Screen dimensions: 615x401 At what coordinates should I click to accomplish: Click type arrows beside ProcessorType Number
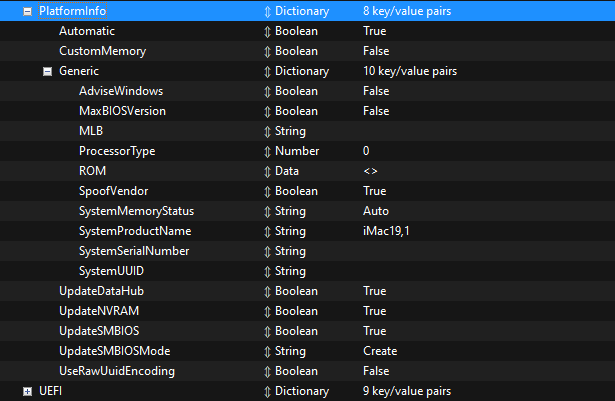[267, 151]
